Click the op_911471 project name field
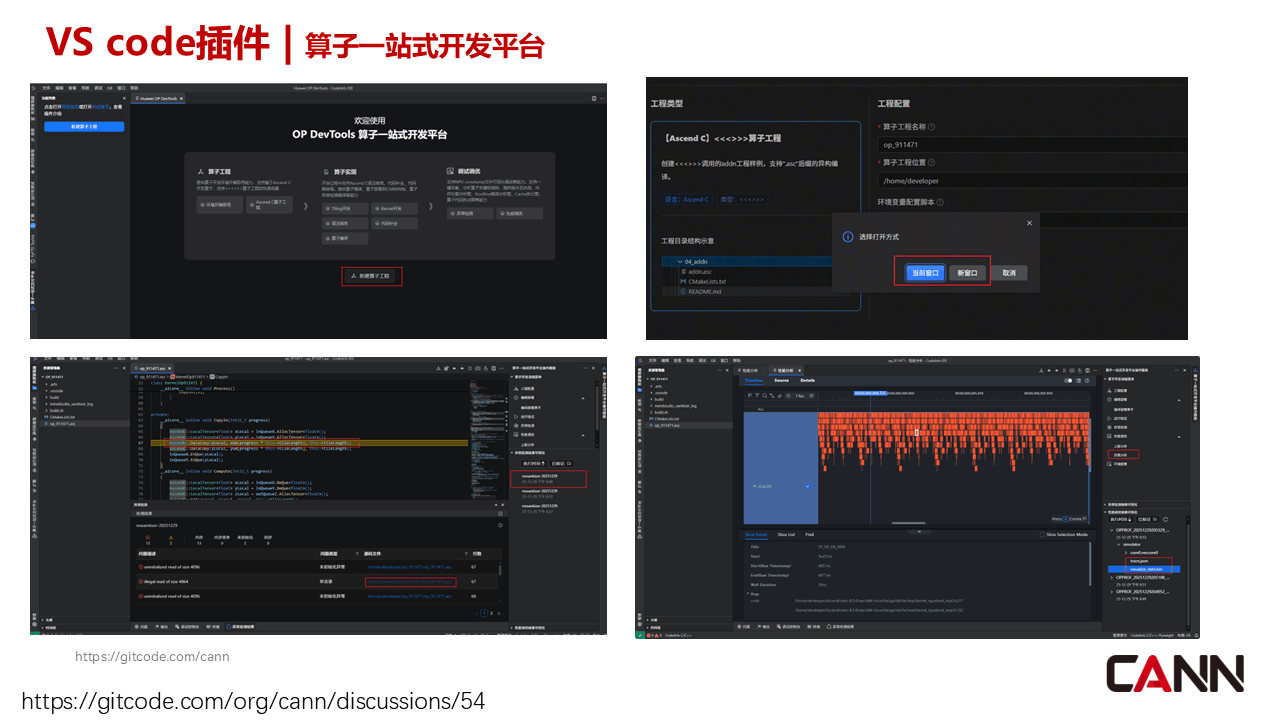 click(1033, 145)
